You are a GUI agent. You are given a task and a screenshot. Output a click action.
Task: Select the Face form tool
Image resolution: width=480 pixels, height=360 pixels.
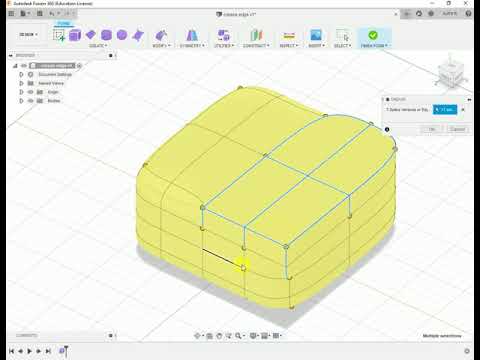(x=138, y=35)
